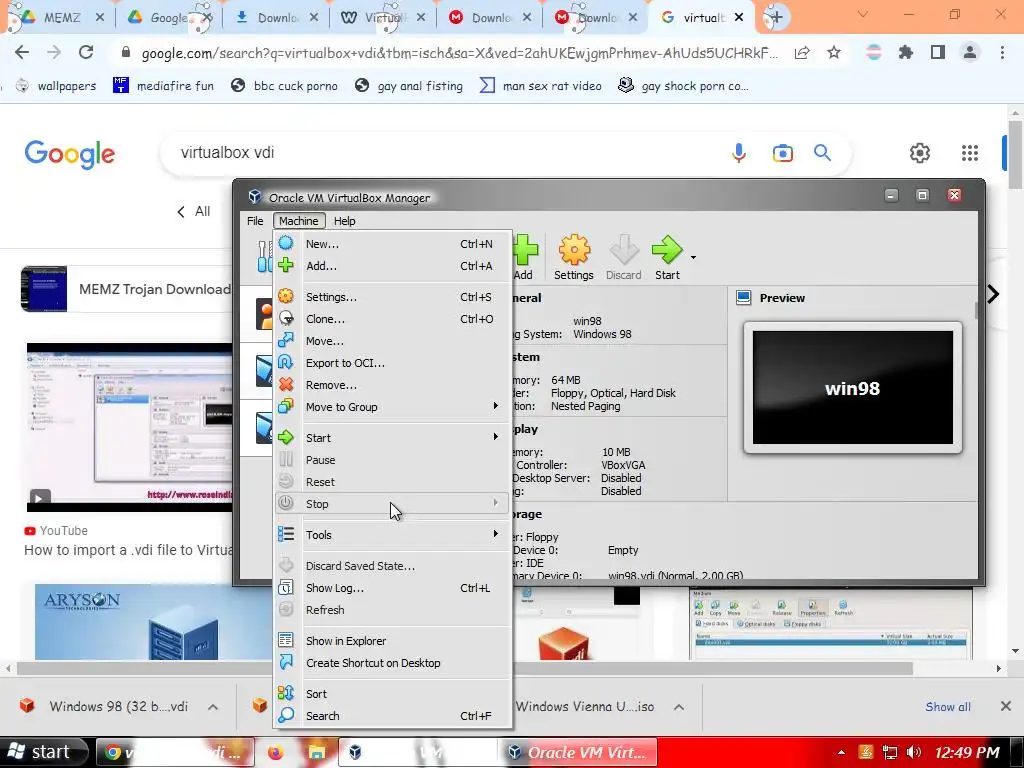Viewport: 1024px width, 768px height.
Task: Click Show all downloads link
Action: point(948,707)
